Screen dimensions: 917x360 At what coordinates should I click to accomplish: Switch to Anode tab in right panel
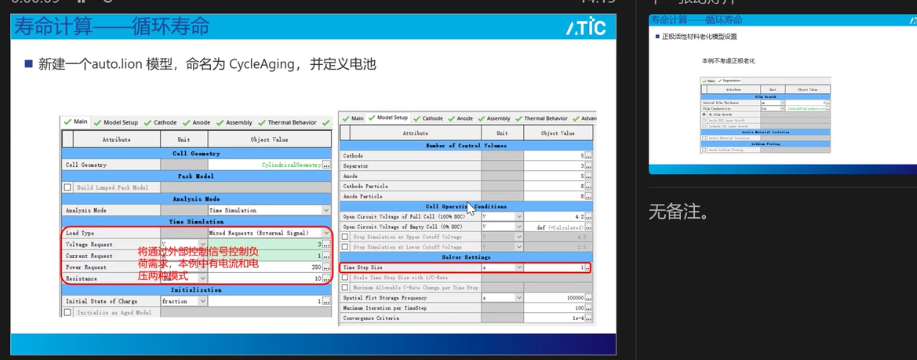pos(460,118)
